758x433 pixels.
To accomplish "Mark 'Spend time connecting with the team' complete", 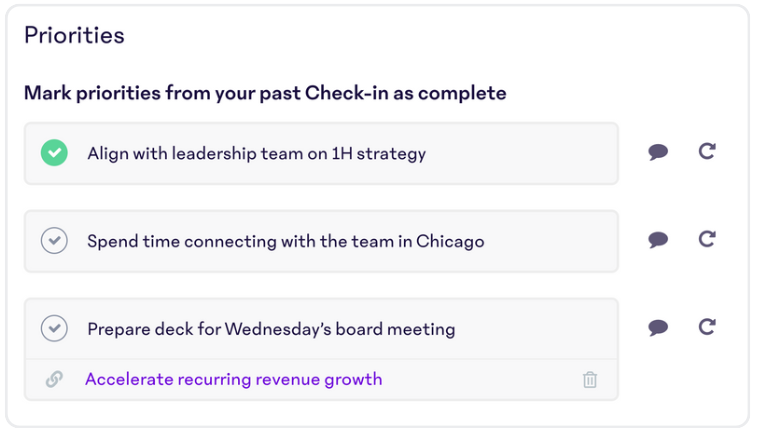I will tap(54, 241).
